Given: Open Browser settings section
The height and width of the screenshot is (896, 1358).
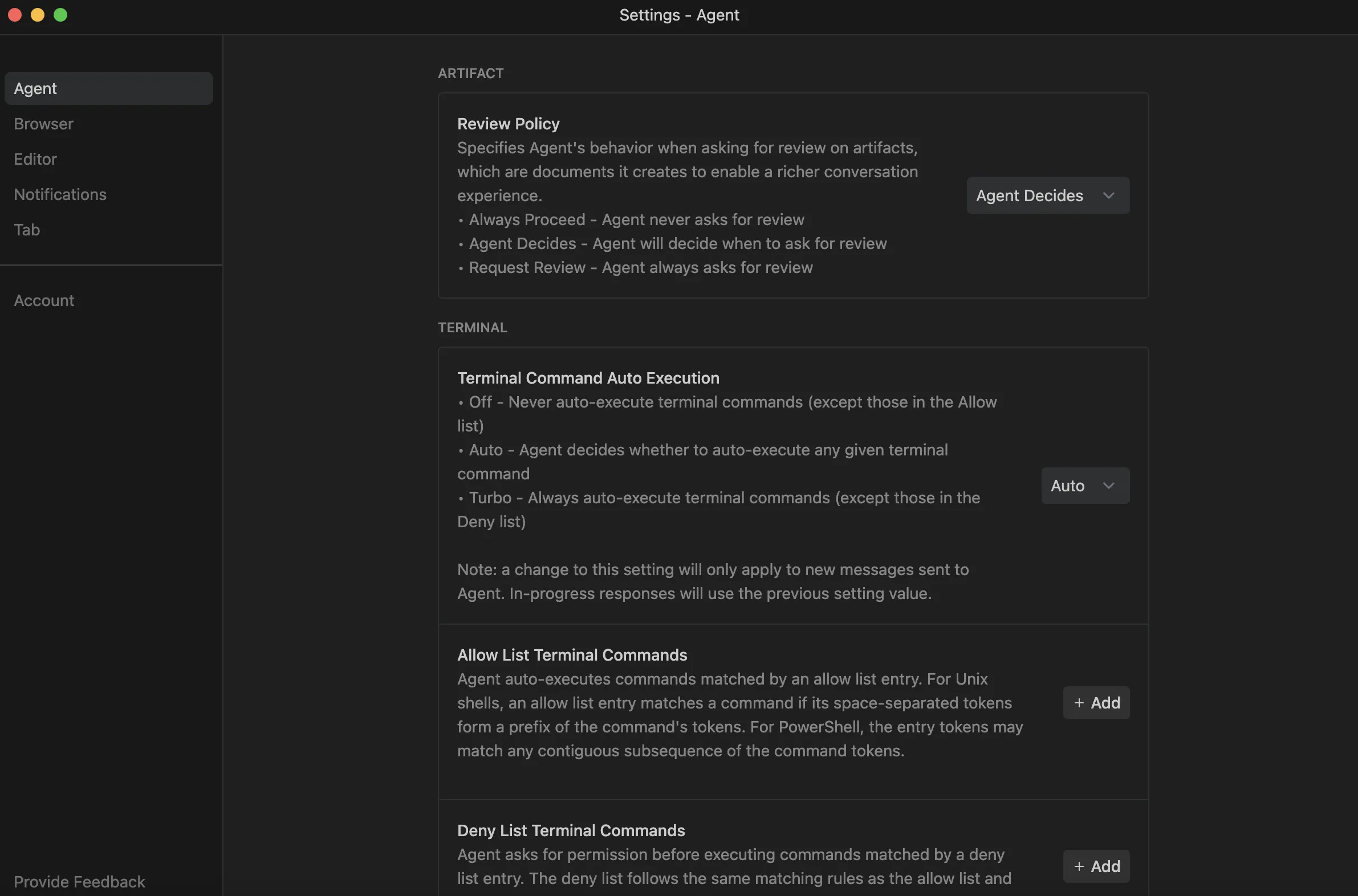Looking at the screenshot, I should (x=43, y=124).
